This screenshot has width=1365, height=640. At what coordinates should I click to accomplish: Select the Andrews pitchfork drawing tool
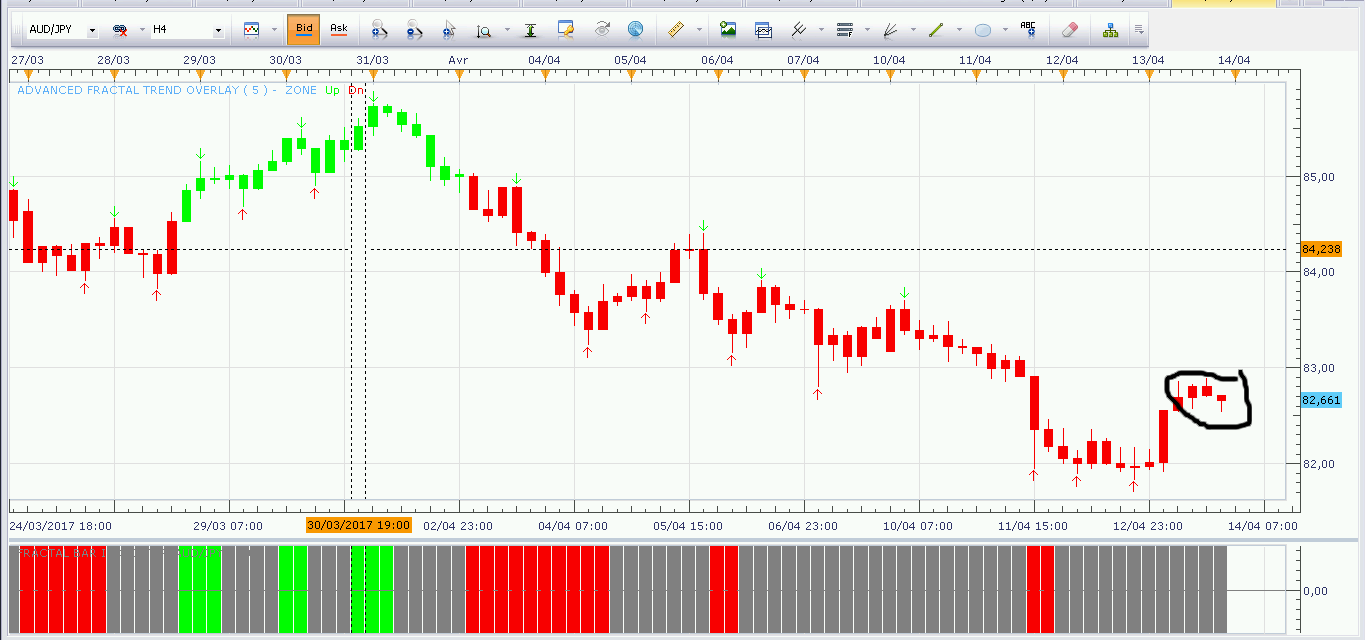tap(798, 30)
